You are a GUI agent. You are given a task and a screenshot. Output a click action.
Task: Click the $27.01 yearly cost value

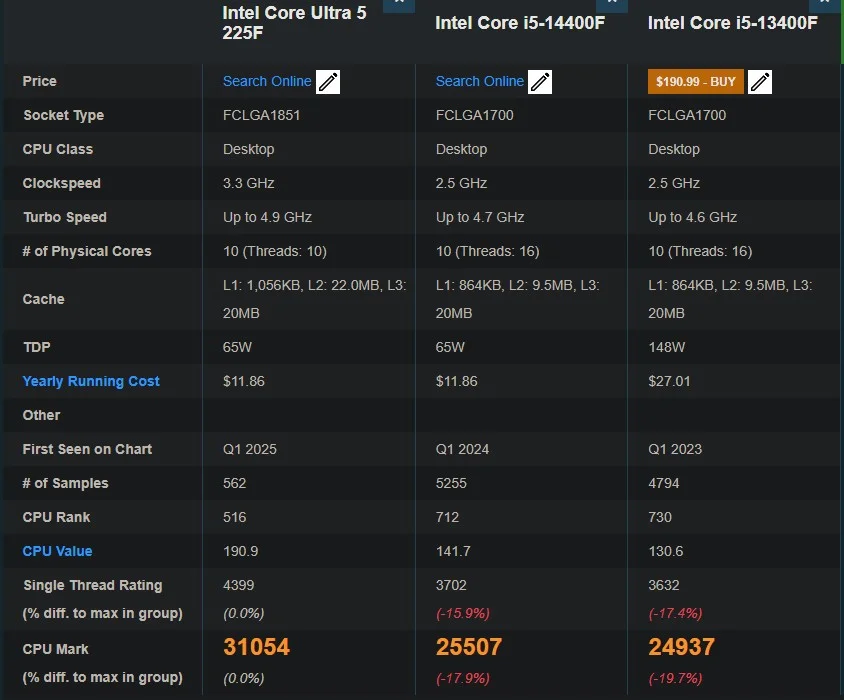point(669,381)
